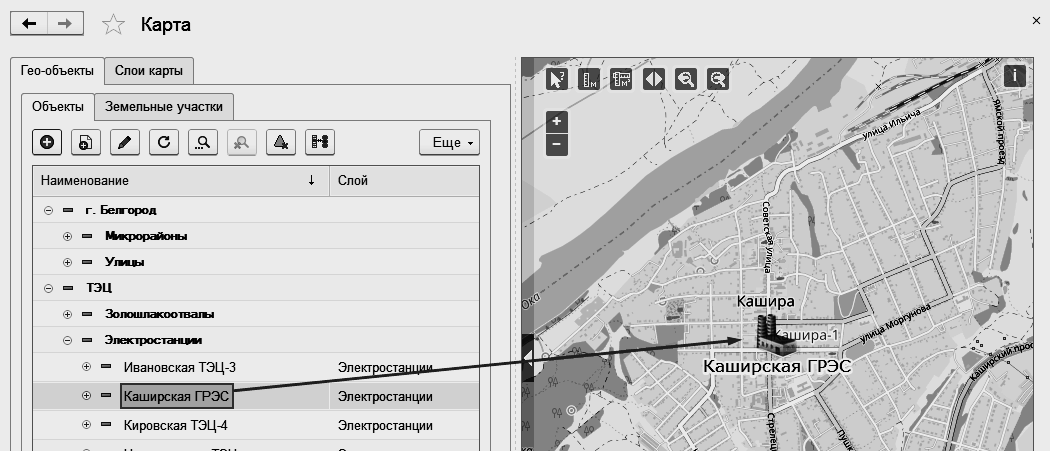Expand the Золошлакоотвалы node
The height and width of the screenshot is (451, 1050).
pos(67,314)
